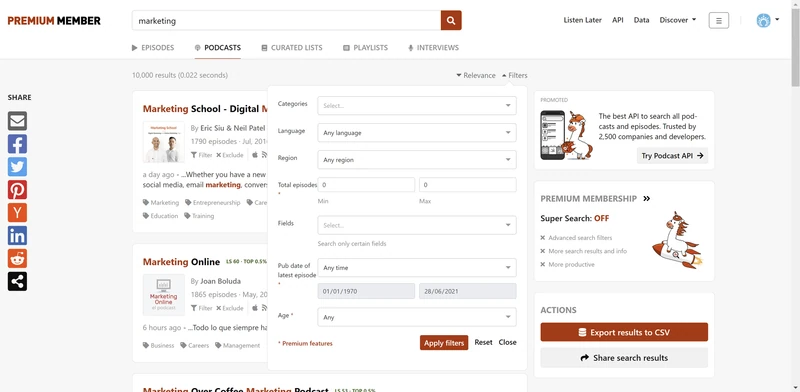
Task: Open the API link in header
Action: coord(618,20)
